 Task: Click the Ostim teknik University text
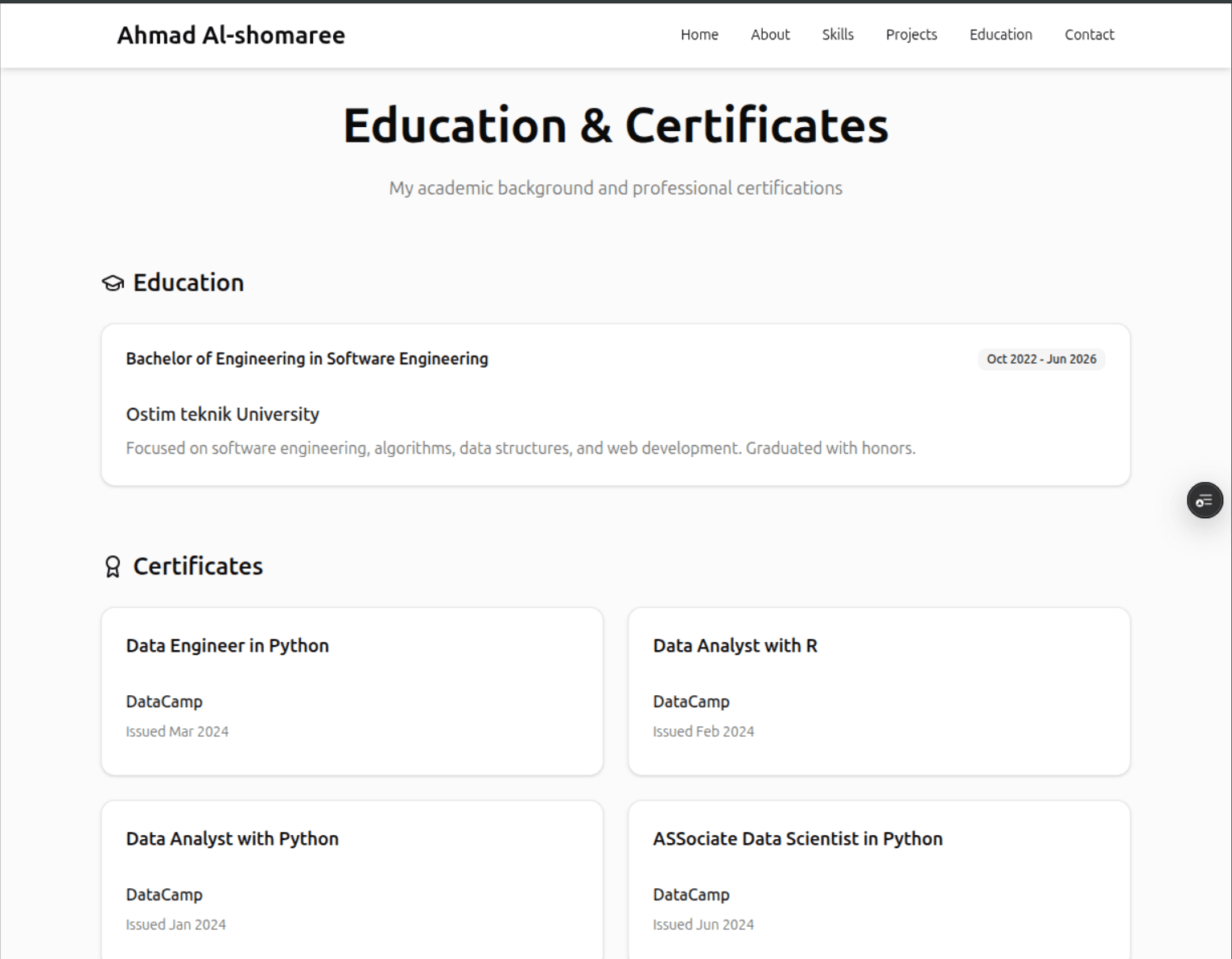pos(222,414)
